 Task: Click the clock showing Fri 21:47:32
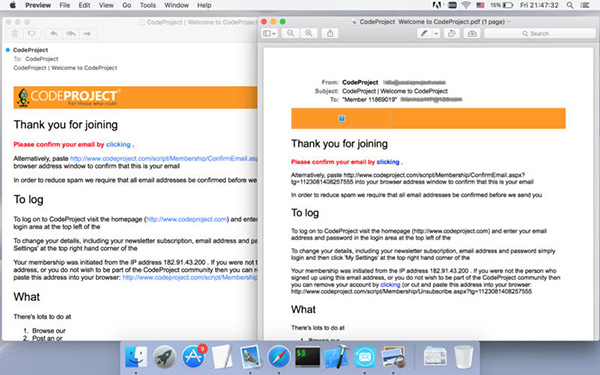(x=539, y=5)
